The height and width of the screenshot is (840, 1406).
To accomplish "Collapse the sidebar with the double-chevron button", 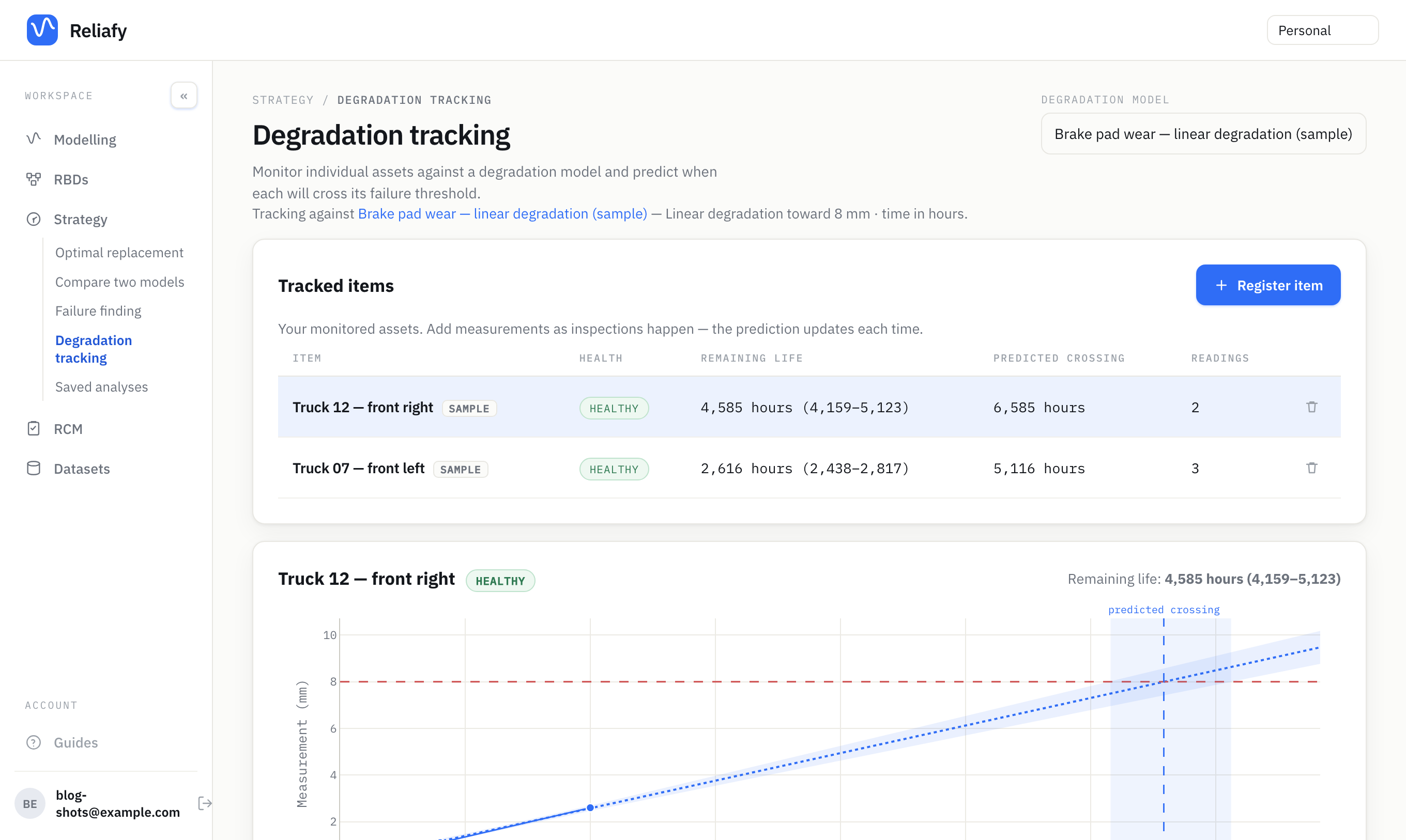I will [x=184, y=96].
